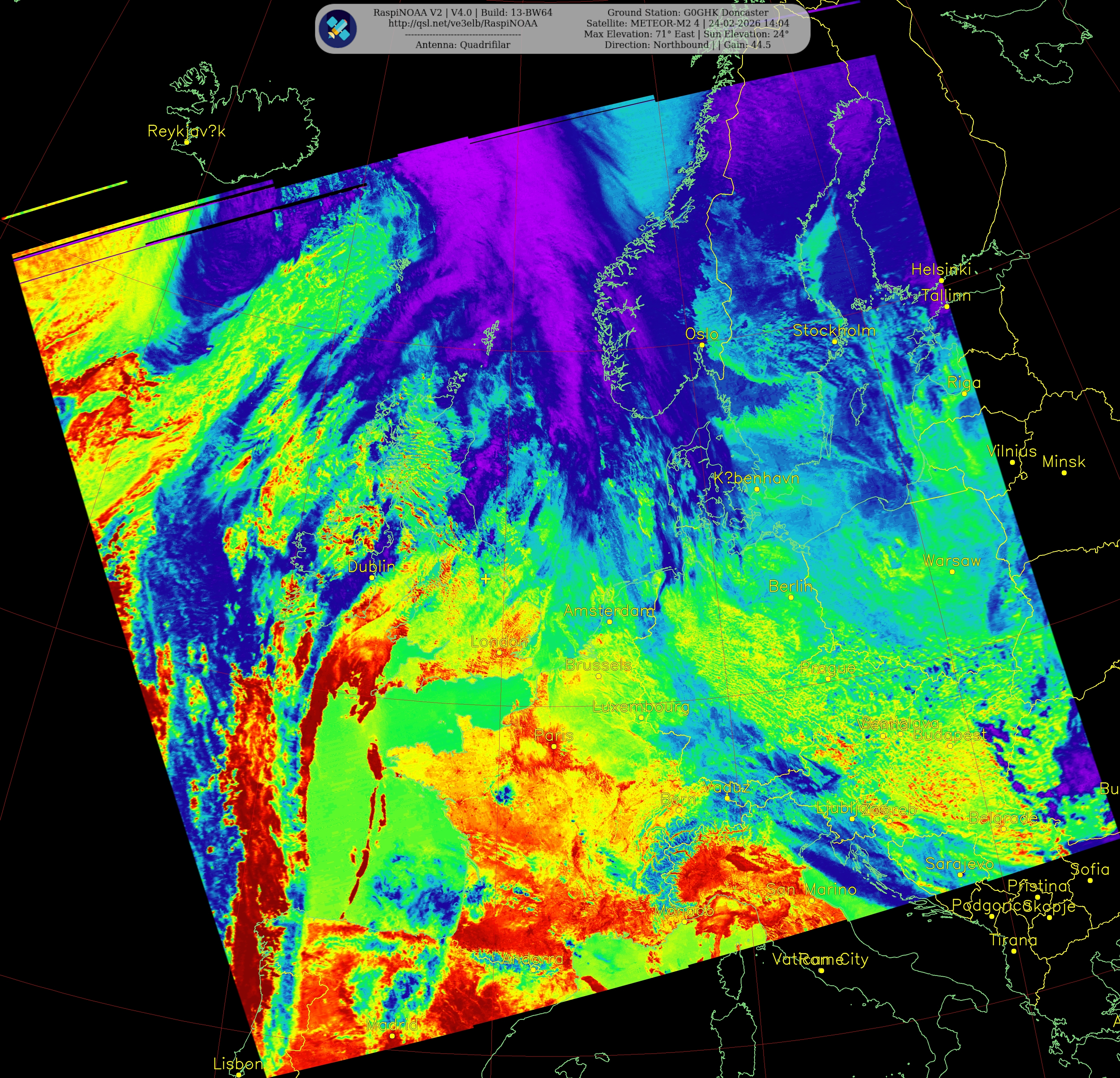Click the Dublin city marker dot
This screenshot has height=1078, width=1120.
coord(372,578)
